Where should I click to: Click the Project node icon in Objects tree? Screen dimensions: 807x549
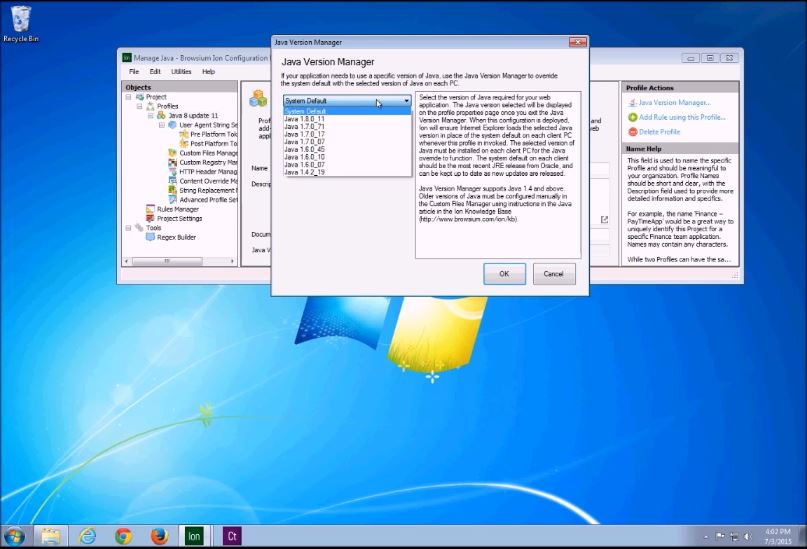pos(139,97)
